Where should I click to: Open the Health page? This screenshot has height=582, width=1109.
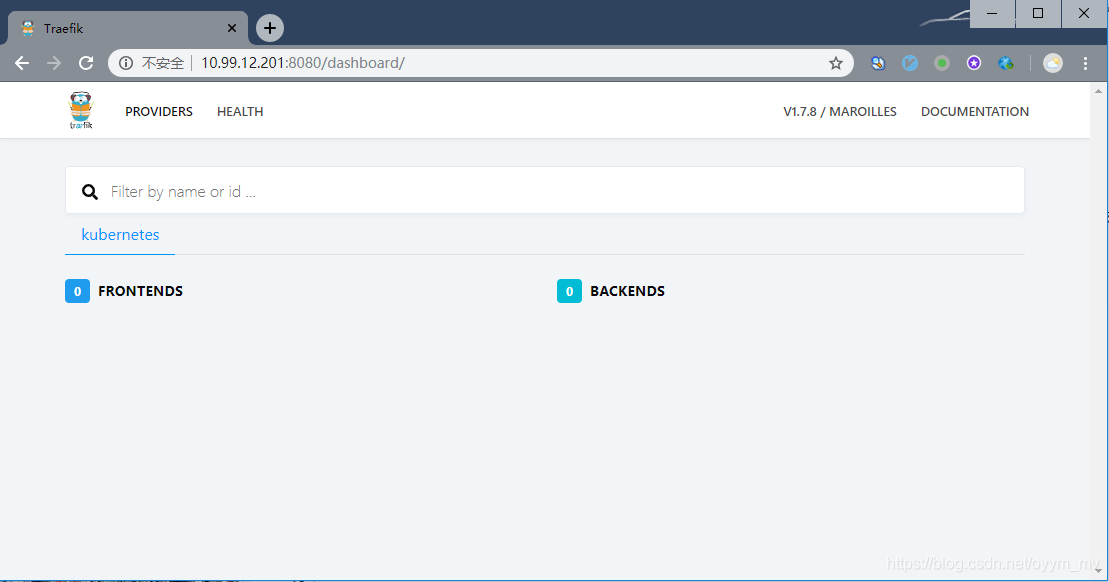click(x=240, y=111)
